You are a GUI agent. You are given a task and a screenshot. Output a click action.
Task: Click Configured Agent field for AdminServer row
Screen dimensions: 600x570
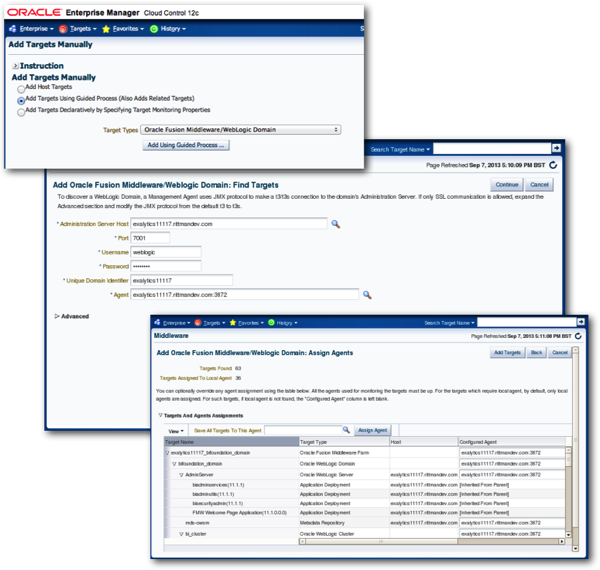512,475
